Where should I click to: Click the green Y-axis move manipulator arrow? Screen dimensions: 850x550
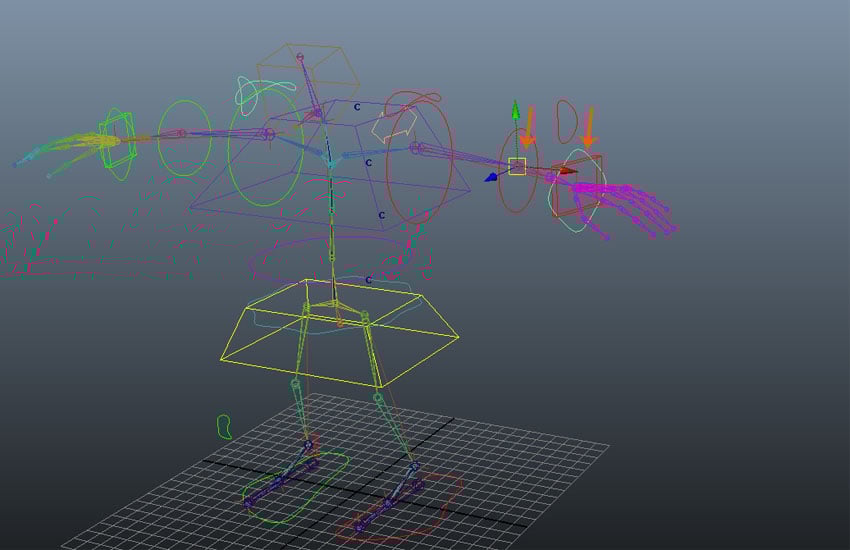point(516,109)
